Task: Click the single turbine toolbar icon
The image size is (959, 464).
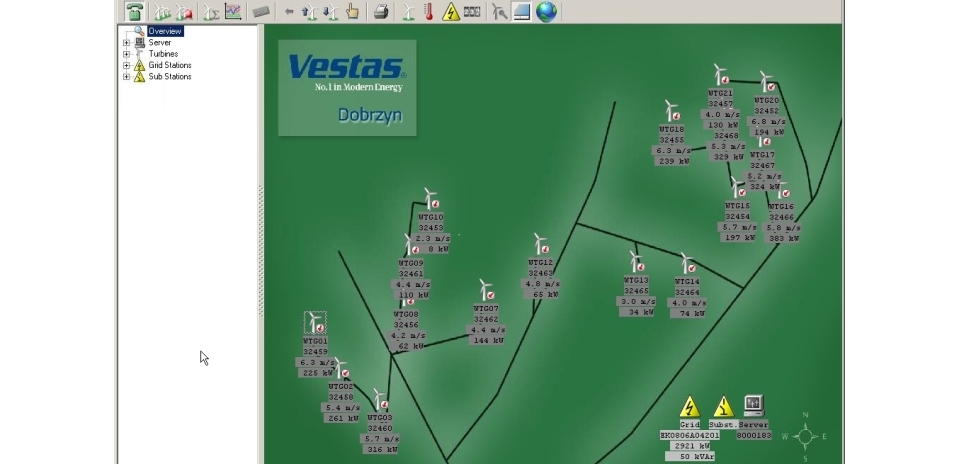Action: tap(409, 12)
